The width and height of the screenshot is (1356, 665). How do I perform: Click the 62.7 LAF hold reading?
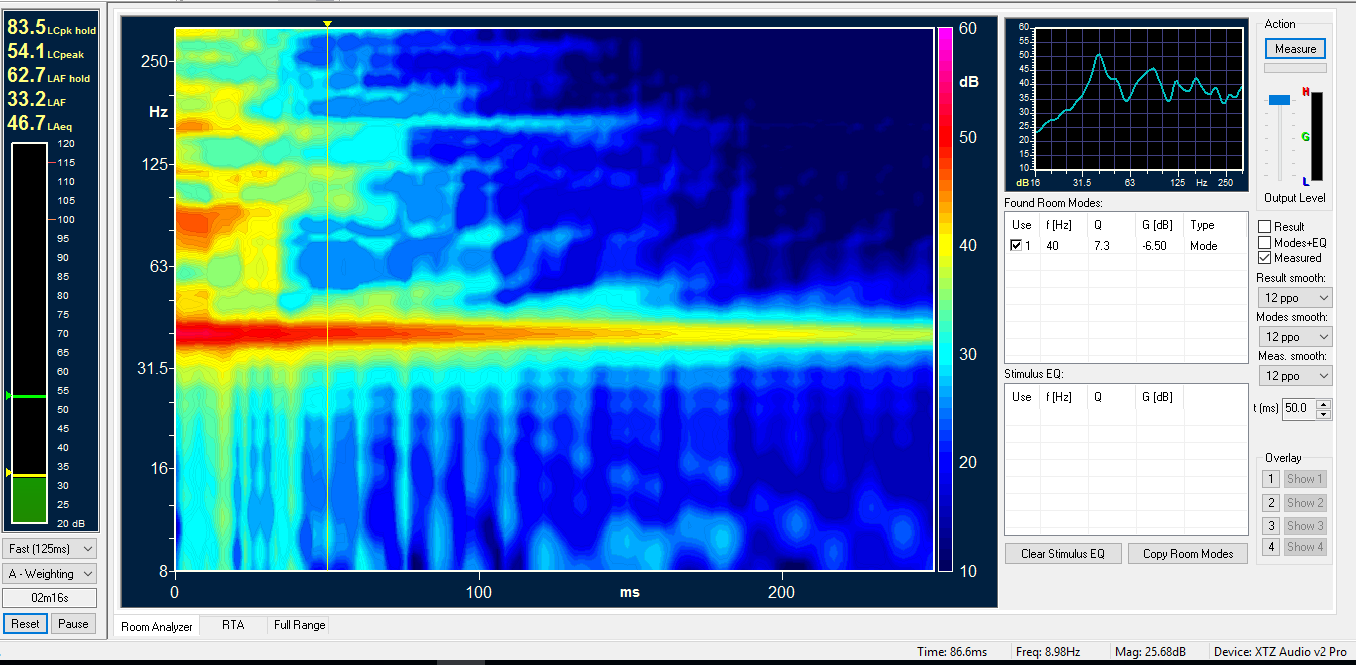click(x=49, y=76)
